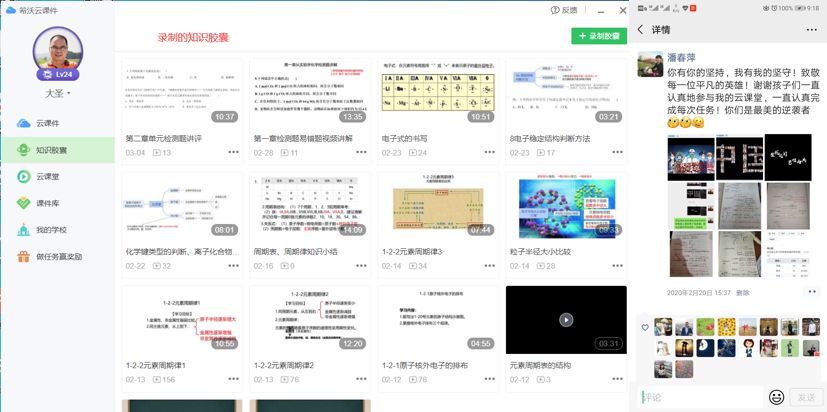Open the 反馈 feedback link
827x412 pixels.
point(564,9)
